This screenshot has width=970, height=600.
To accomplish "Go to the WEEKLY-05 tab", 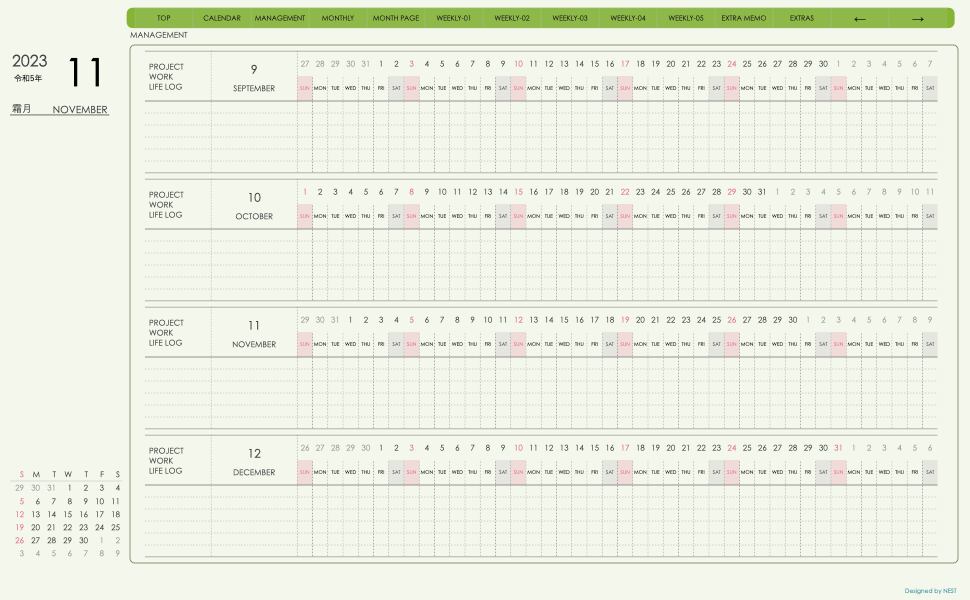I will pos(685,18).
